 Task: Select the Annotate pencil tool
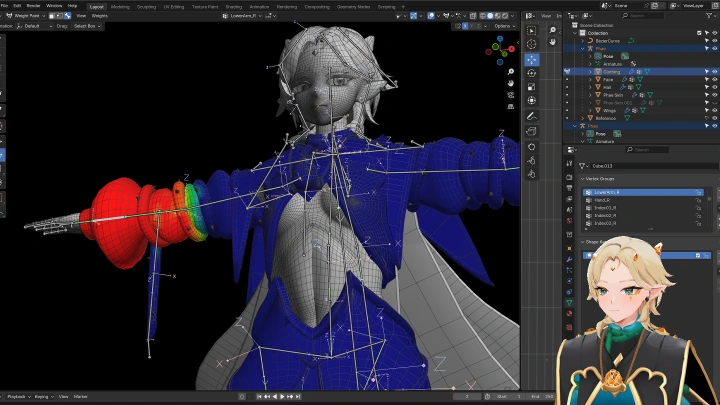[x=531, y=116]
